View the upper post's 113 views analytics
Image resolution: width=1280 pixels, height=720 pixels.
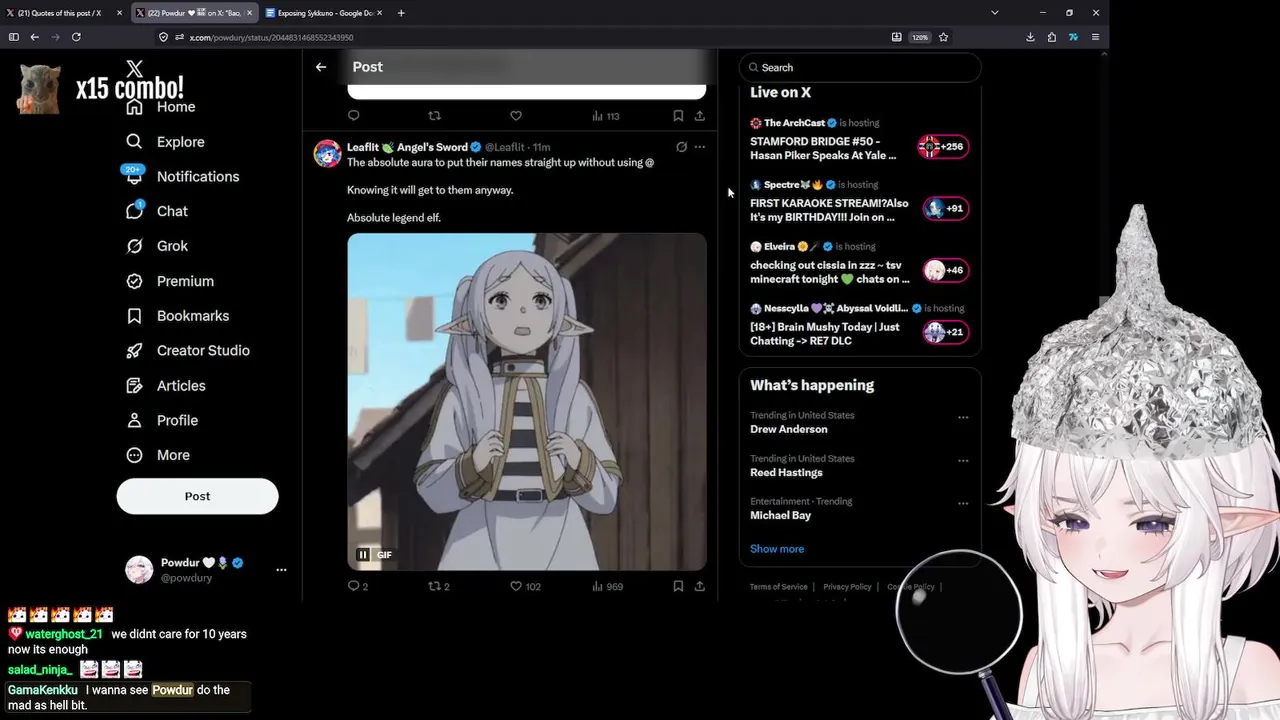click(x=606, y=116)
